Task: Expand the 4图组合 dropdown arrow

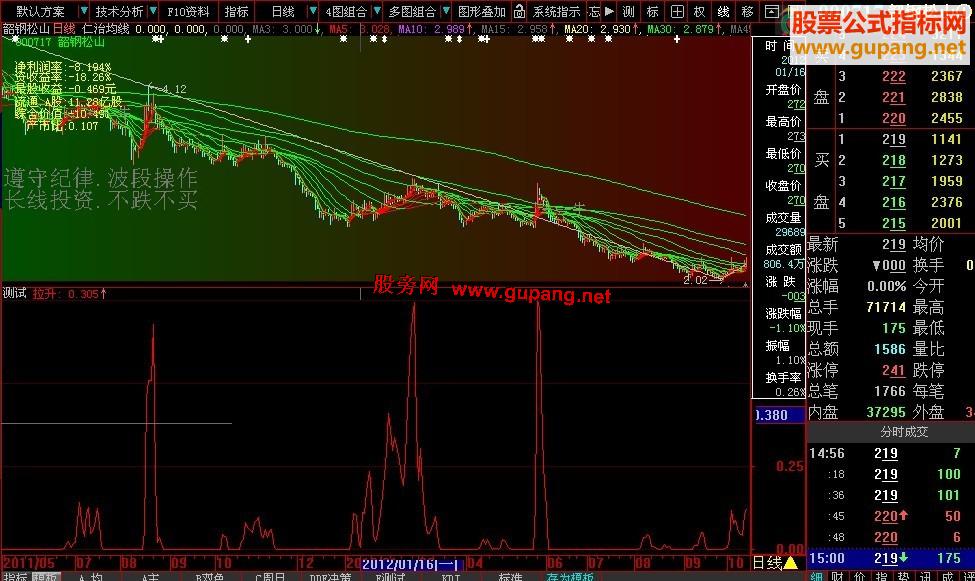Action: 377,11
